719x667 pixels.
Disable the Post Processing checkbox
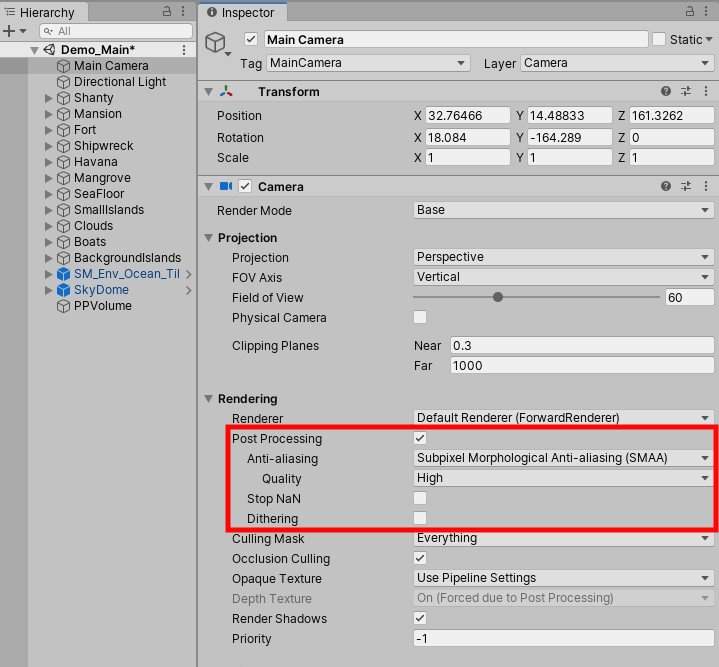coord(420,438)
